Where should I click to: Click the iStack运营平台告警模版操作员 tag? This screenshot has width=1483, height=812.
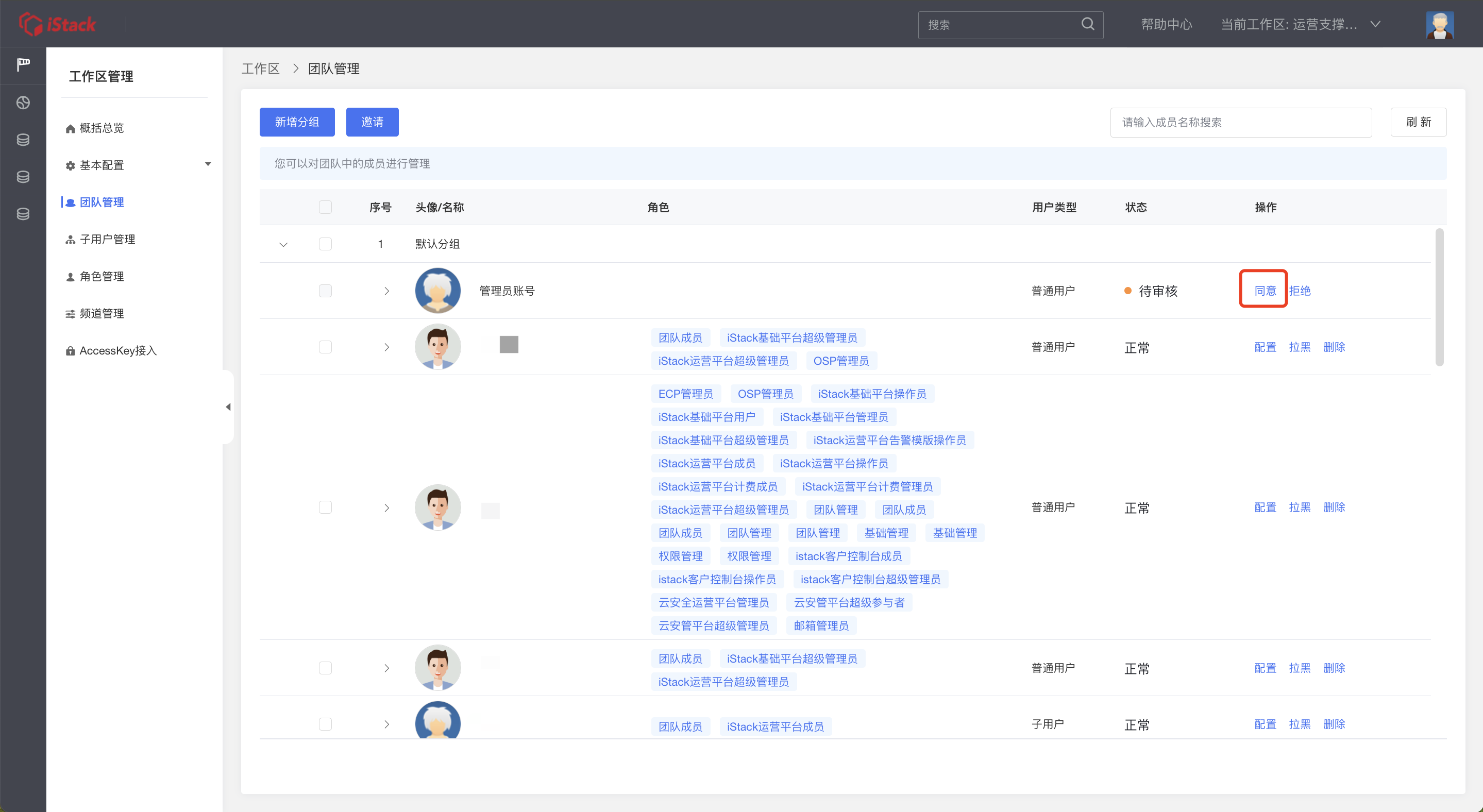click(889, 441)
